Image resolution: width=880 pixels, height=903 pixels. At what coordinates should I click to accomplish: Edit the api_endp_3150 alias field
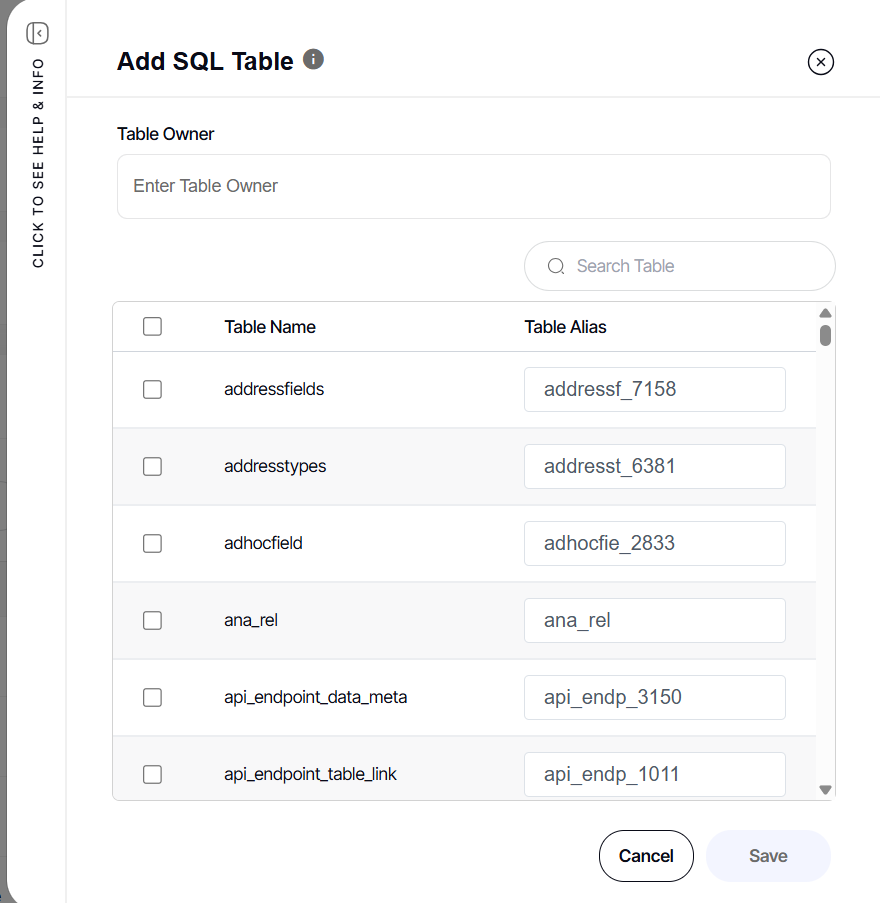click(654, 697)
